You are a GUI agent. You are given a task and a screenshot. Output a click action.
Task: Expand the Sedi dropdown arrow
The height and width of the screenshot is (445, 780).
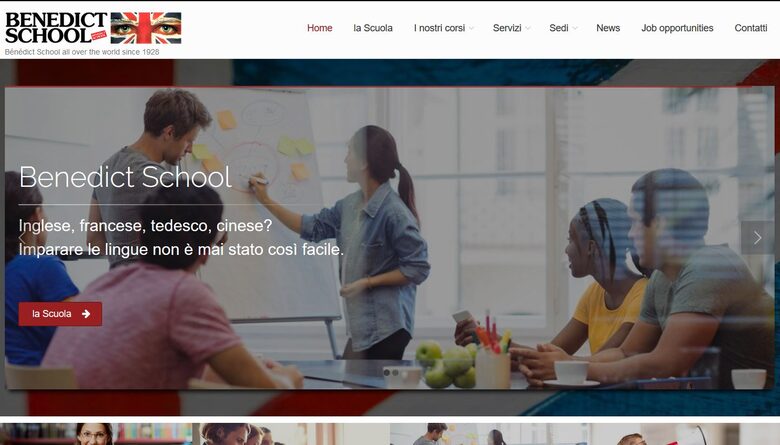575,28
